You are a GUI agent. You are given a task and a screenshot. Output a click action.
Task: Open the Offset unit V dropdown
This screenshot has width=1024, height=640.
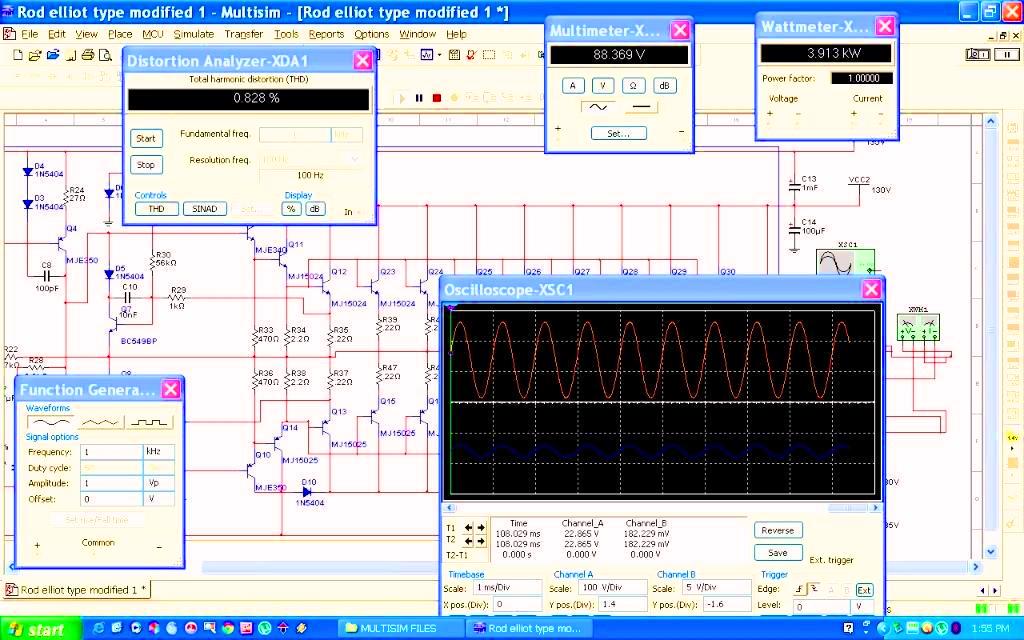[x=159, y=499]
